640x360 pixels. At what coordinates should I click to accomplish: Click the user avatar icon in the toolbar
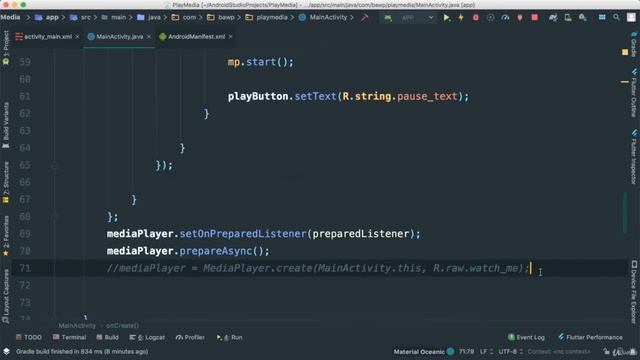[631, 18]
